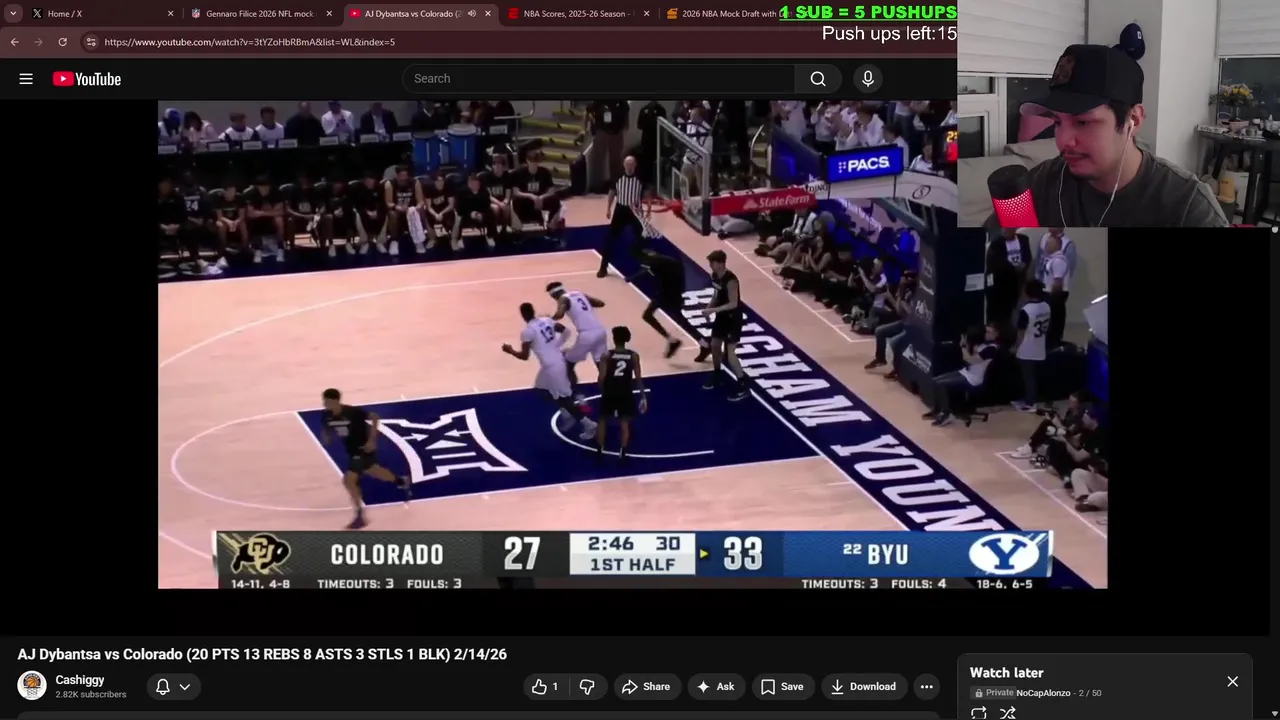Close the Watch later playlist panel
The height and width of the screenshot is (720, 1280).
coord(1232,681)
